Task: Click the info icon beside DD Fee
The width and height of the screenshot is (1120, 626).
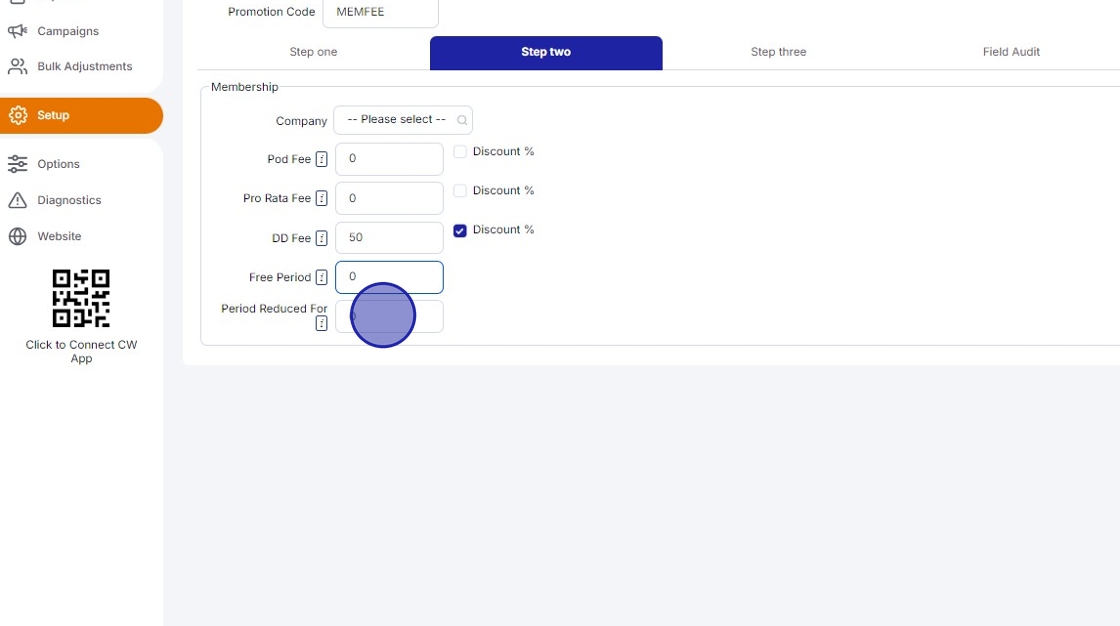Action: (321, 238)
